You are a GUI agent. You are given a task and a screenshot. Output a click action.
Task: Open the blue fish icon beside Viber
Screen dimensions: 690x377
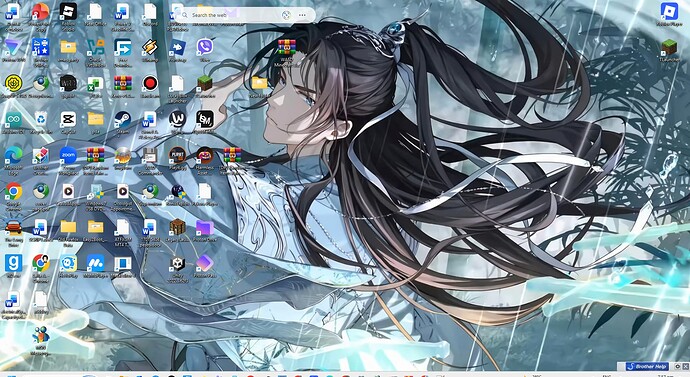click(177, 47)
